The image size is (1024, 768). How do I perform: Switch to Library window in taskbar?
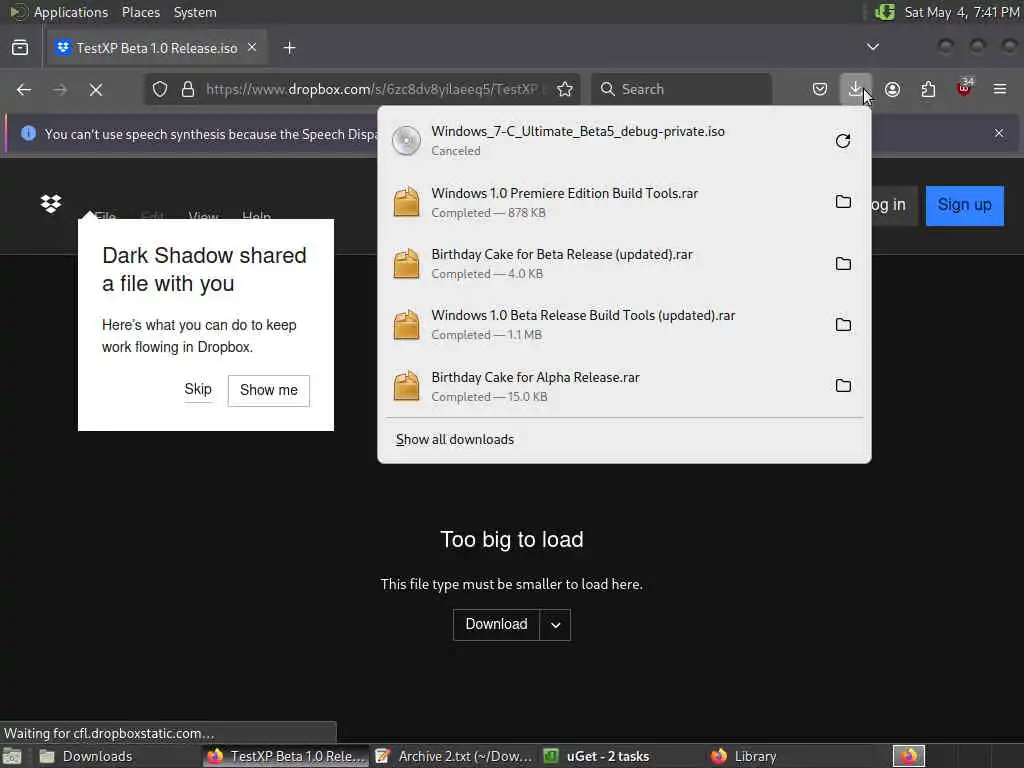tap(789, 756)
